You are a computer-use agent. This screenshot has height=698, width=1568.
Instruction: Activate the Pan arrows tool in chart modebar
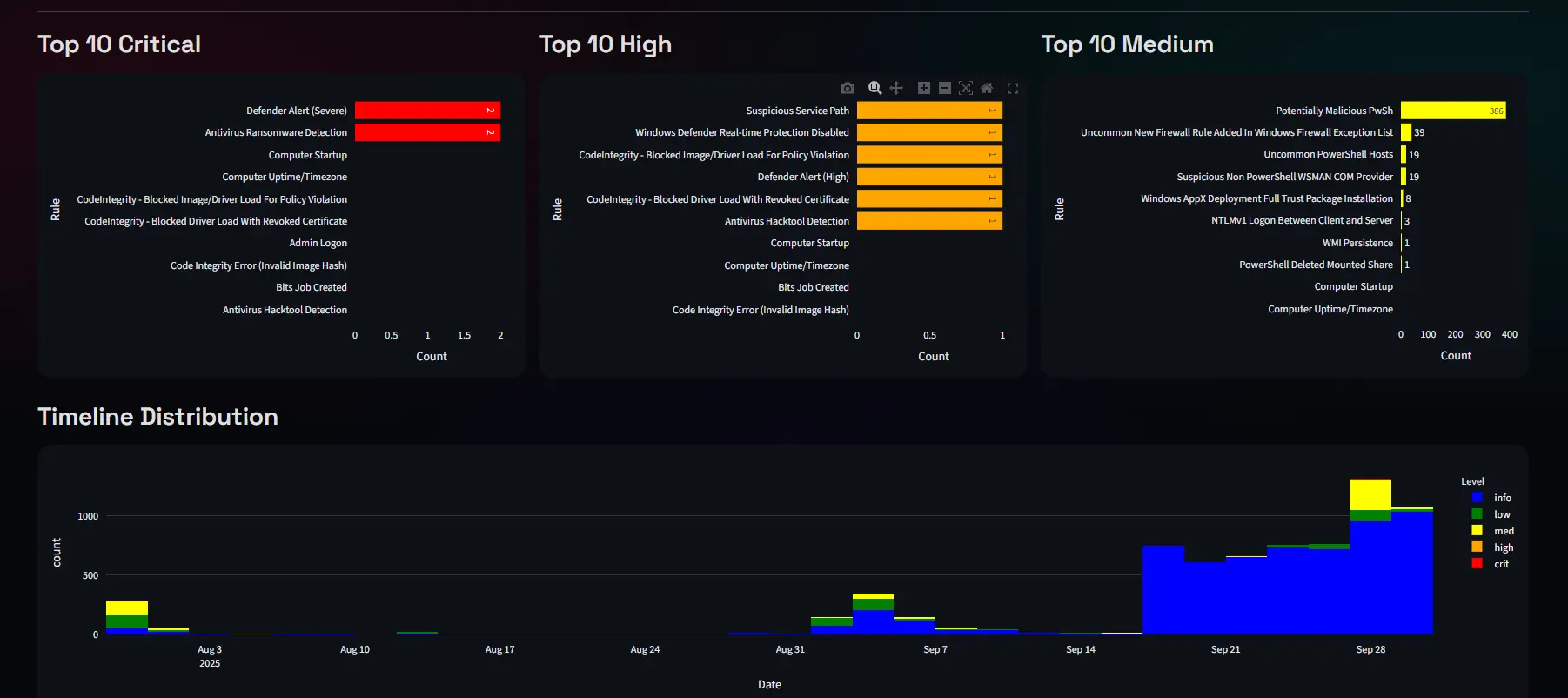point(896,88)
